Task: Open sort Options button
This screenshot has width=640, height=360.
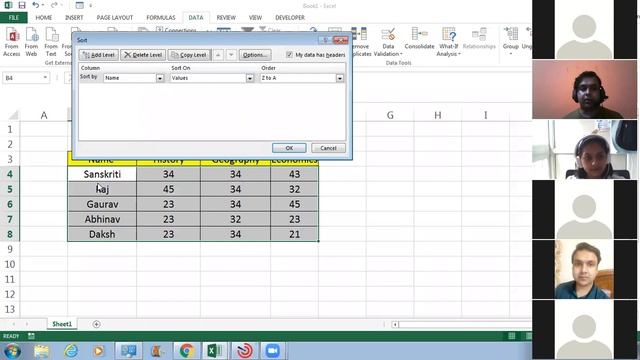Action: pos(255,55)
